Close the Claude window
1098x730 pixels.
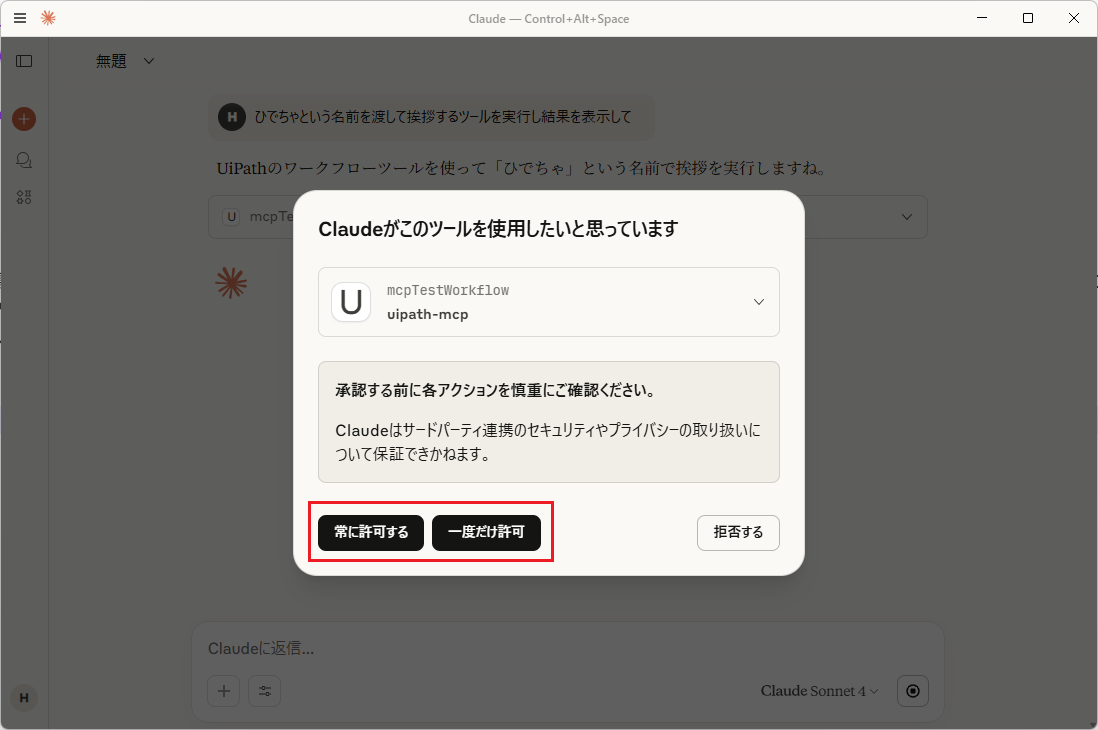coord(1073,18)
